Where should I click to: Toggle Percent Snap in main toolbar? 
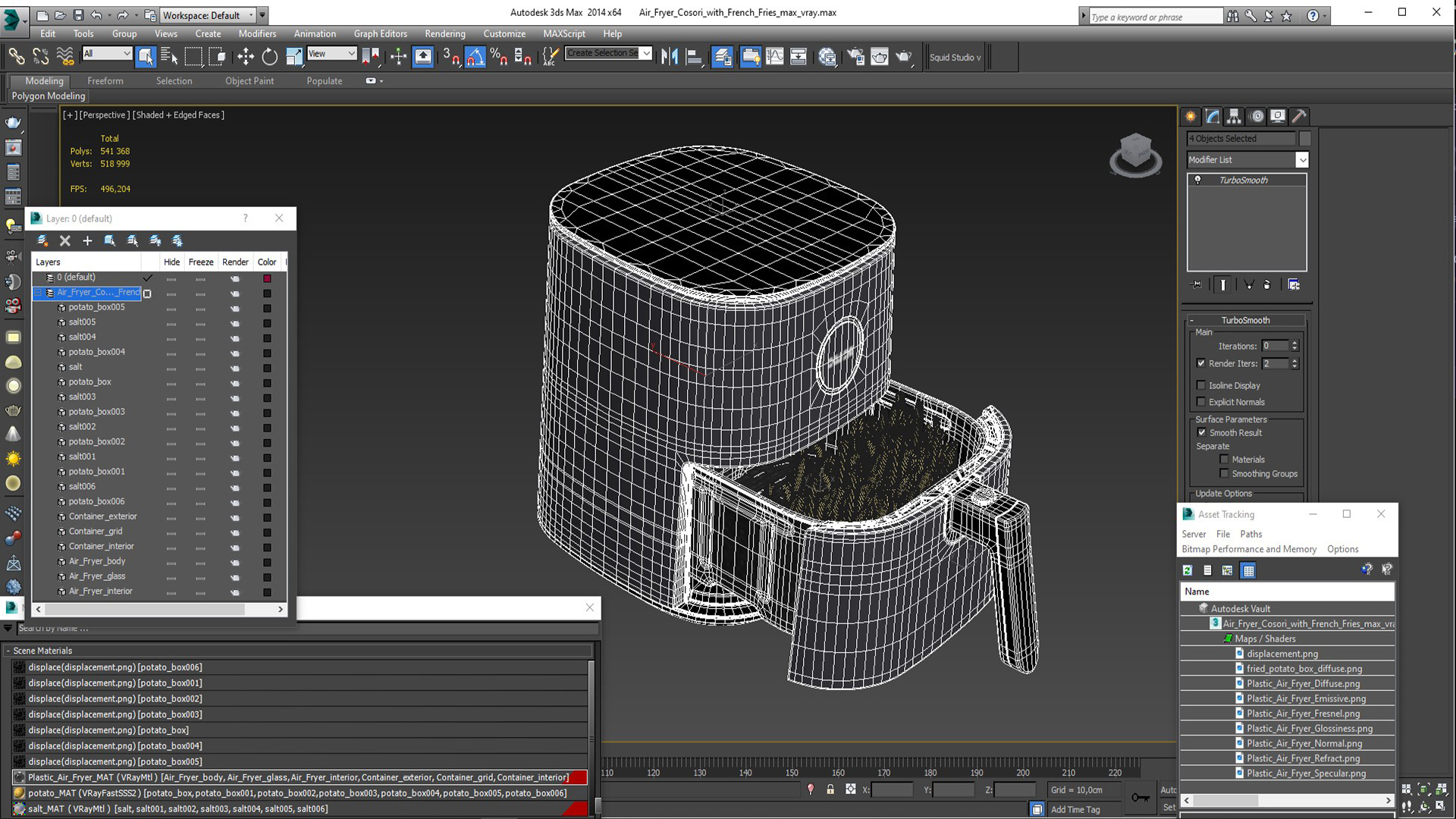click(x=498, y=56)
